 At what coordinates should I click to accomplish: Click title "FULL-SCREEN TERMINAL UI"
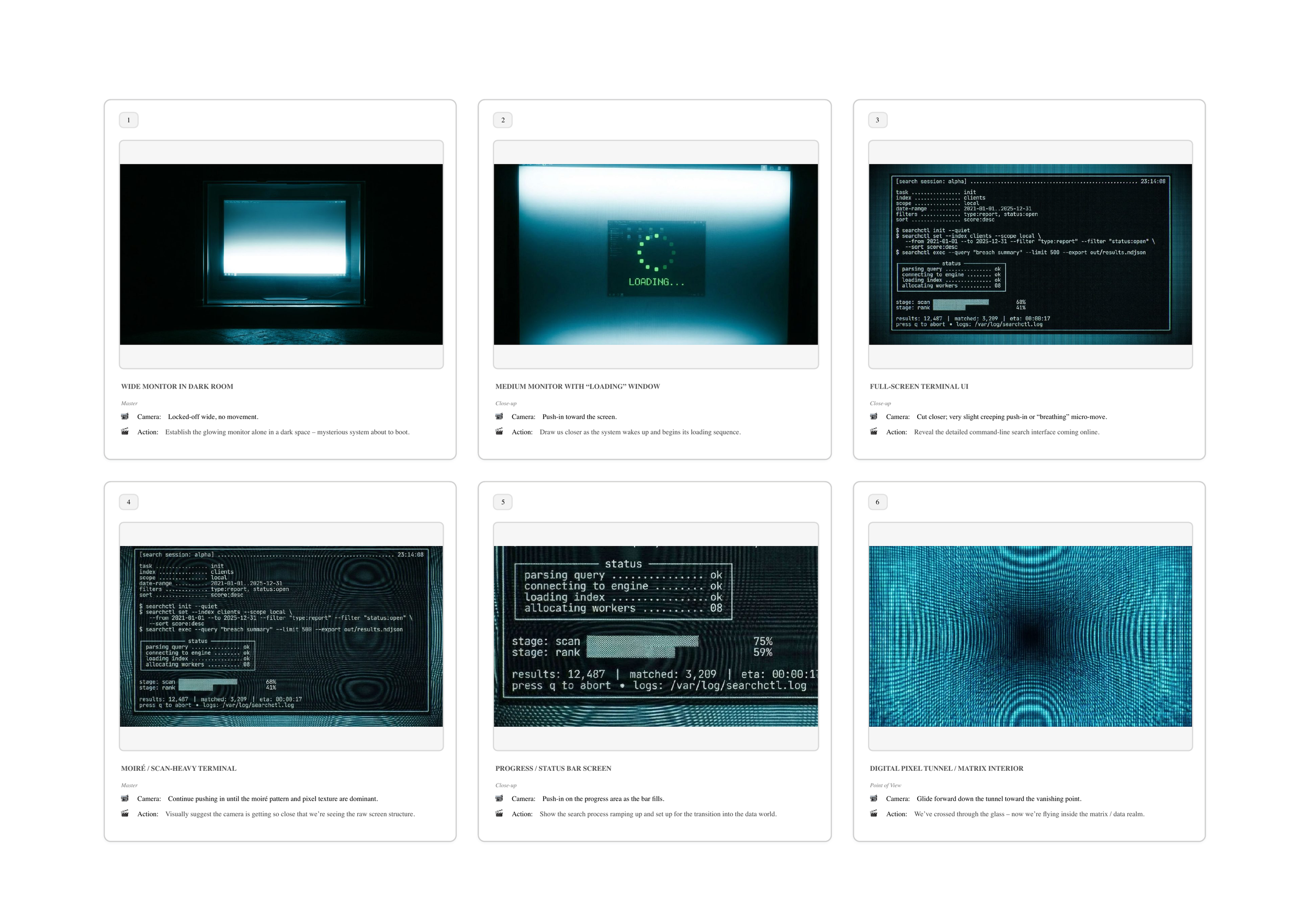tap(919, 386)
